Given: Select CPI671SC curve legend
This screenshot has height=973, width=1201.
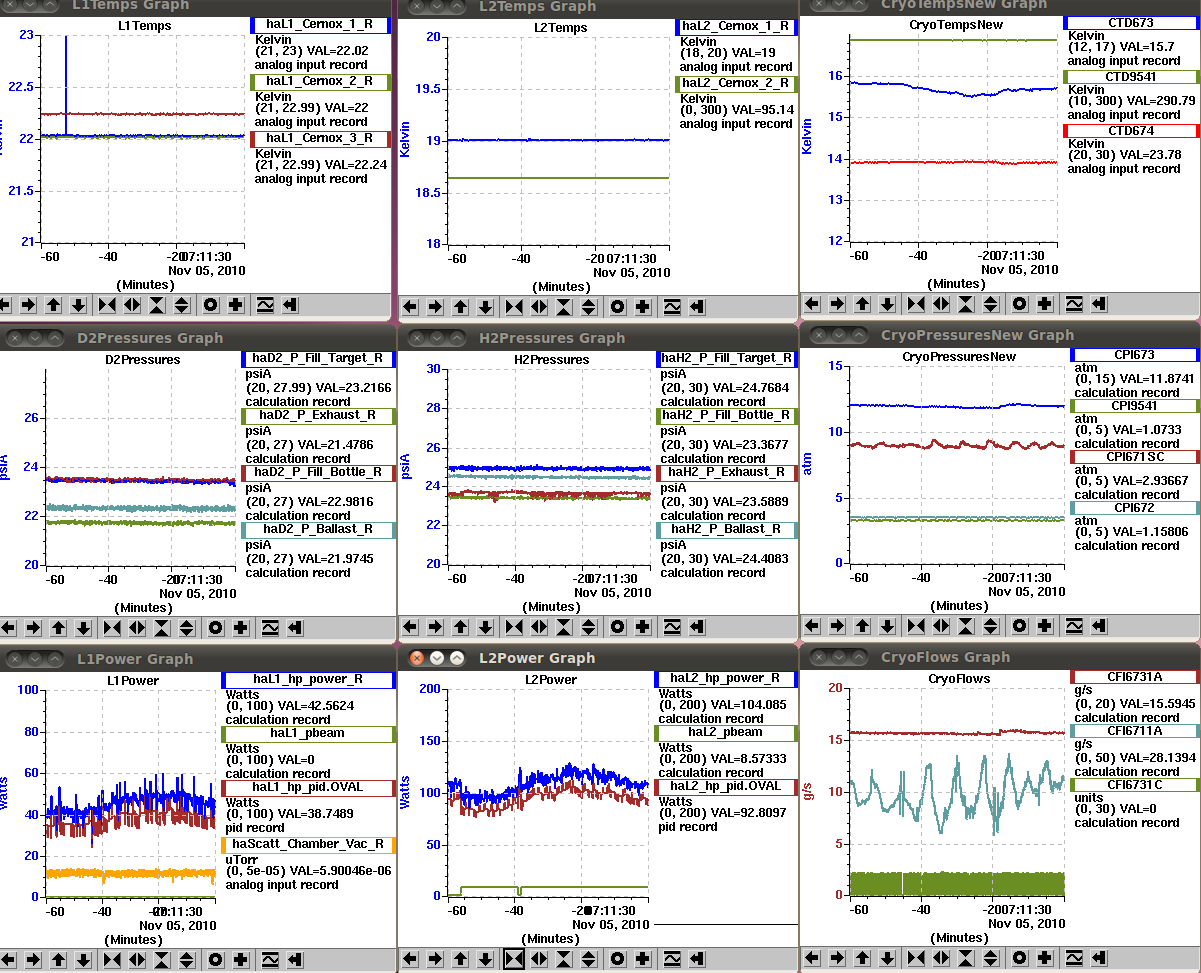Looking at the screenshot, I should [x=1135, y=457].
